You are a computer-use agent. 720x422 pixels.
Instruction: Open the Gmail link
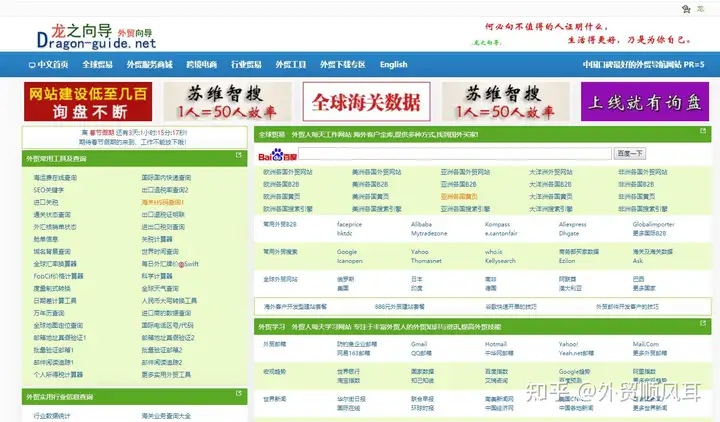419,344
